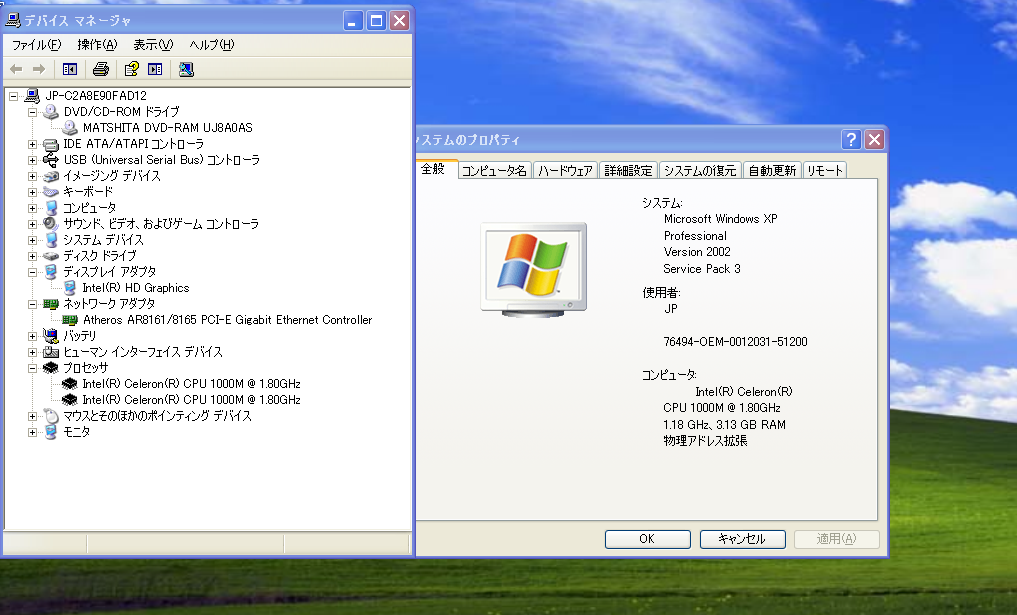Click the Back arrow in Device Manager toolbar

pyautogui.click(x=16, y=69)
